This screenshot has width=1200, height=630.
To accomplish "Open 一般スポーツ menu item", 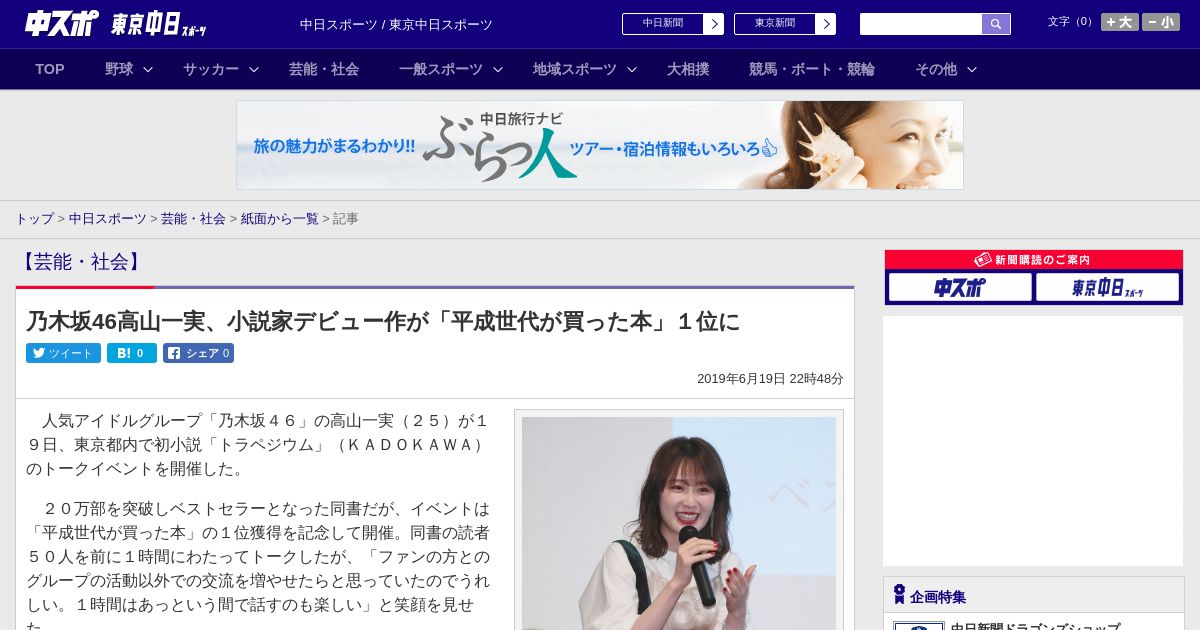I will point(441,69).
